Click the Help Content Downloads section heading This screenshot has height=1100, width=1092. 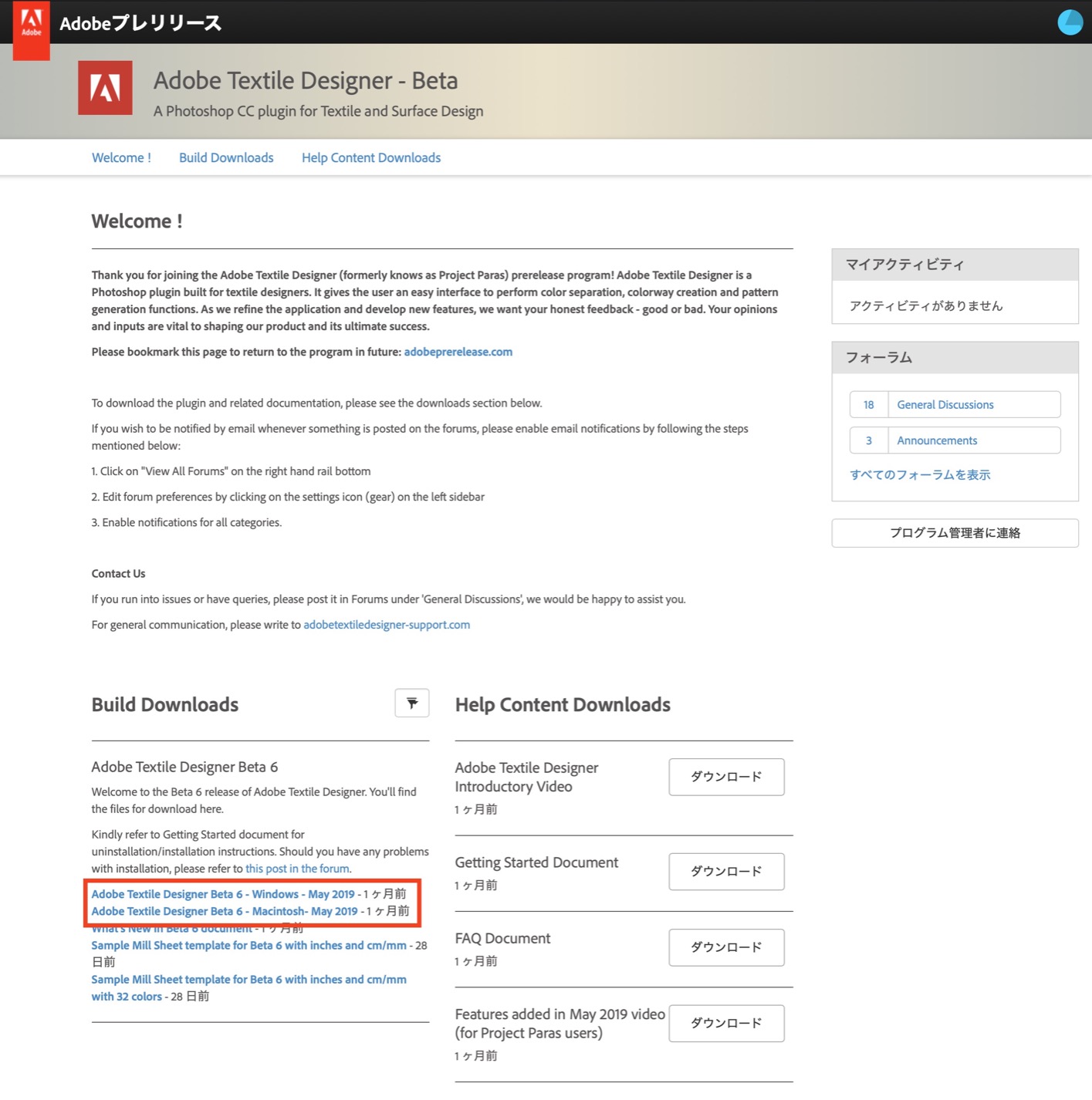563,704
